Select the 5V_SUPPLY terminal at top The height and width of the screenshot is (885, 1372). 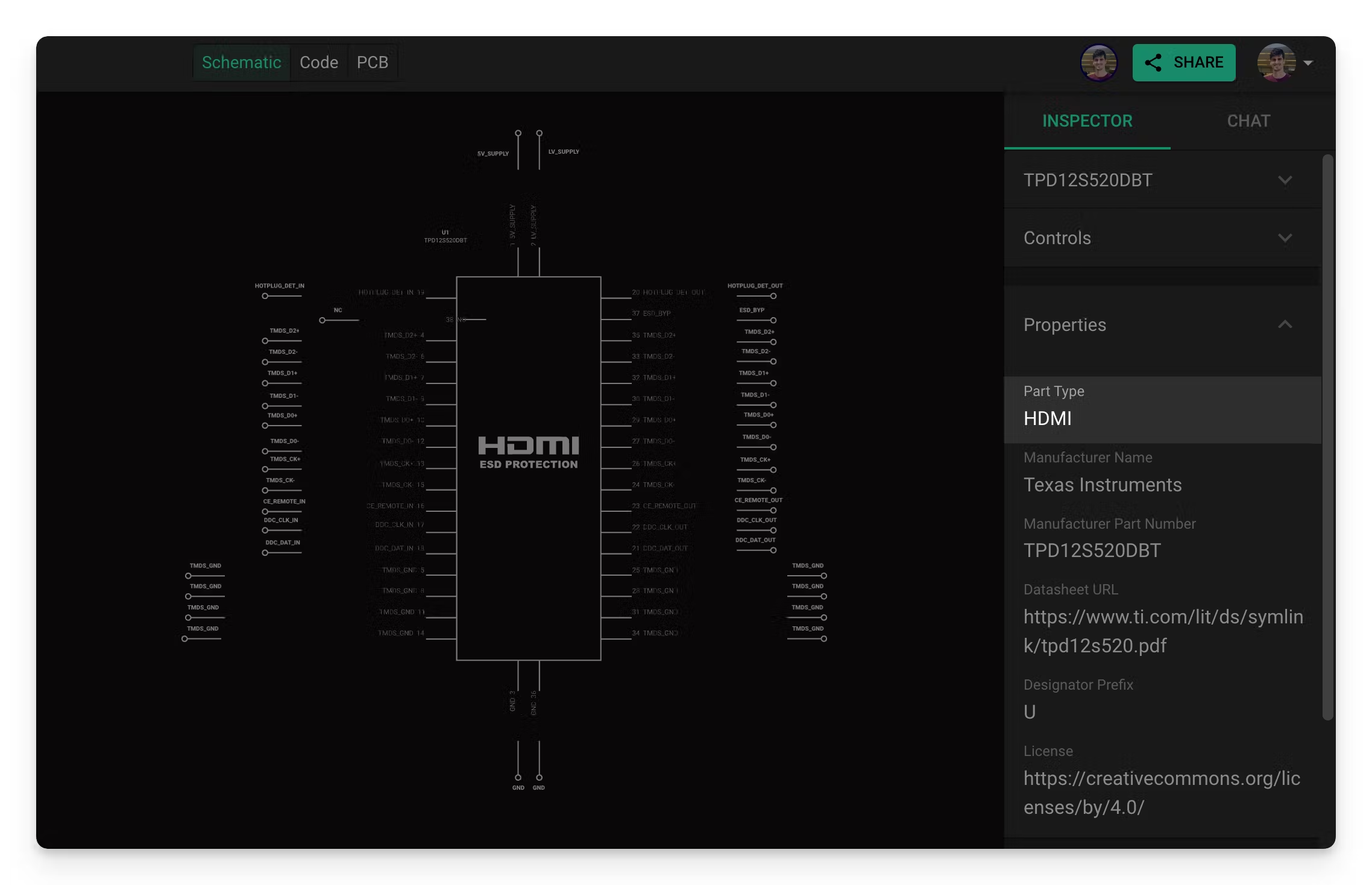518,151
